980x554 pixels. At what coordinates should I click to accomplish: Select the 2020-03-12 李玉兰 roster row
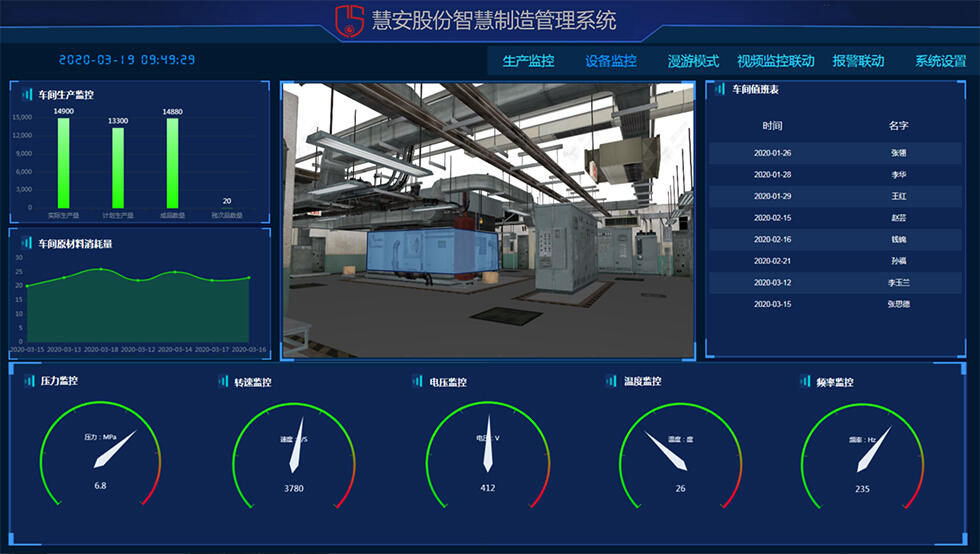[x=835, y=283]
